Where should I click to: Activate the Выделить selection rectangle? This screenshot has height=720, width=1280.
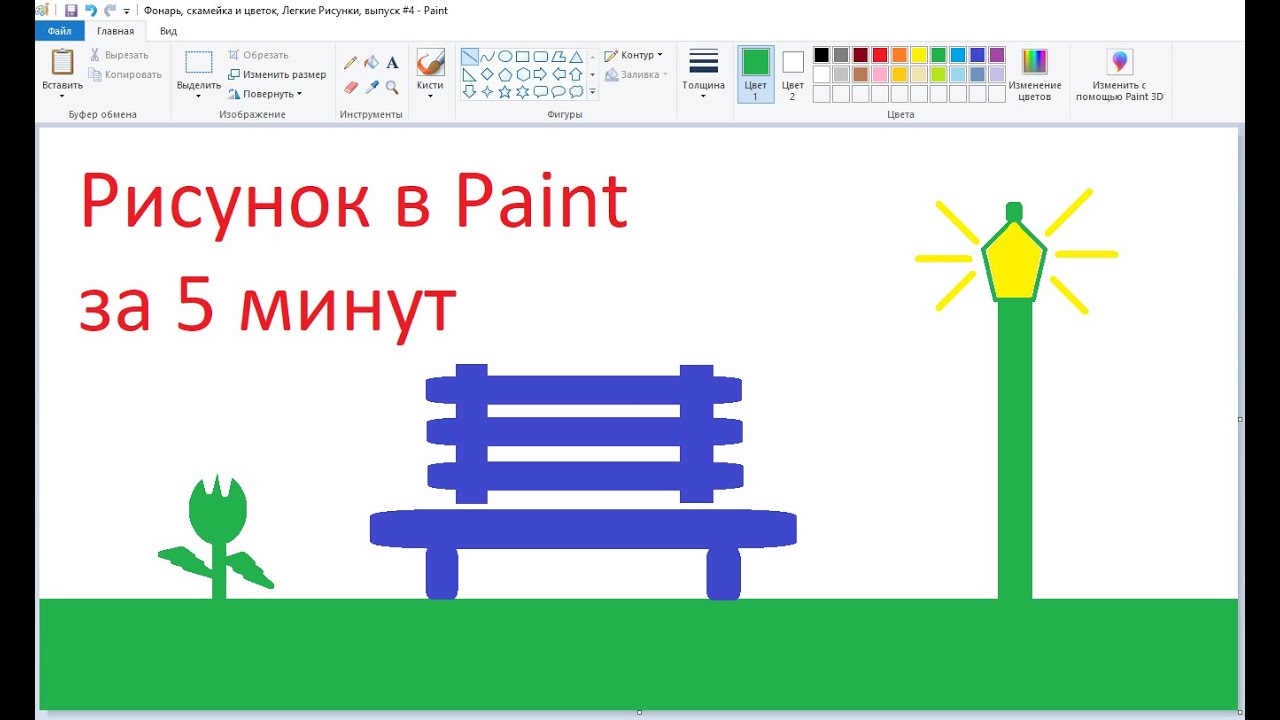(x=198, y=62)
